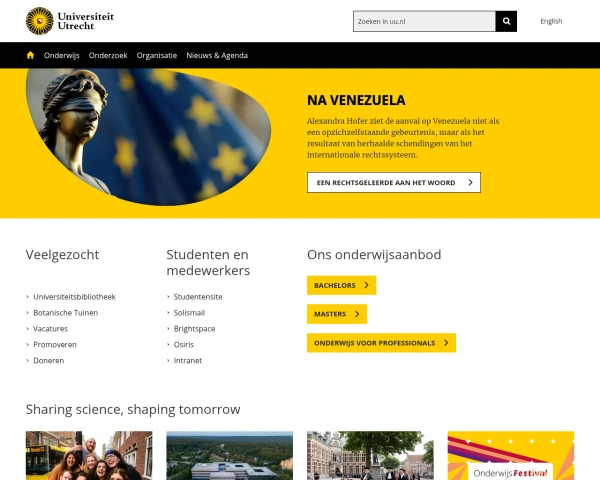Switch language to English

(551, 21)
